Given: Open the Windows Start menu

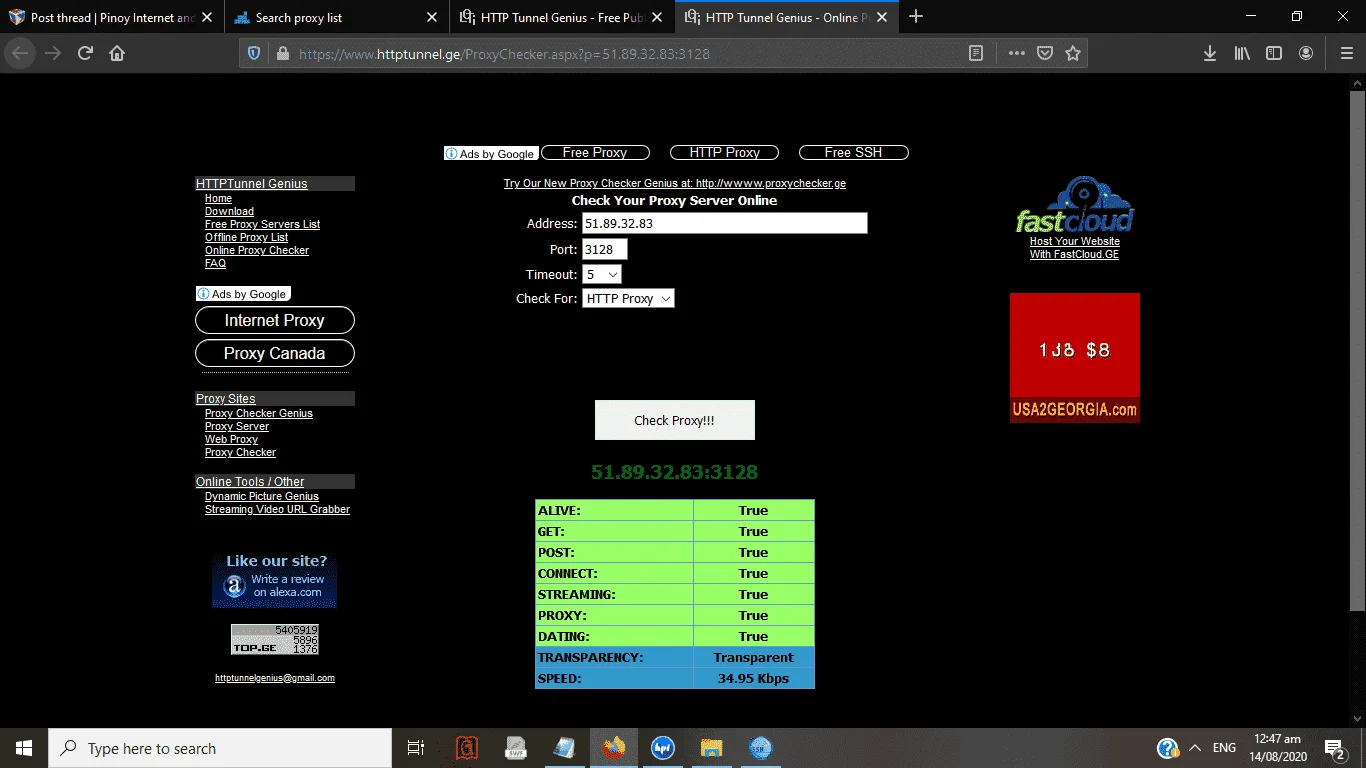Looking at the screenshot, I should [x=24, y=748].
